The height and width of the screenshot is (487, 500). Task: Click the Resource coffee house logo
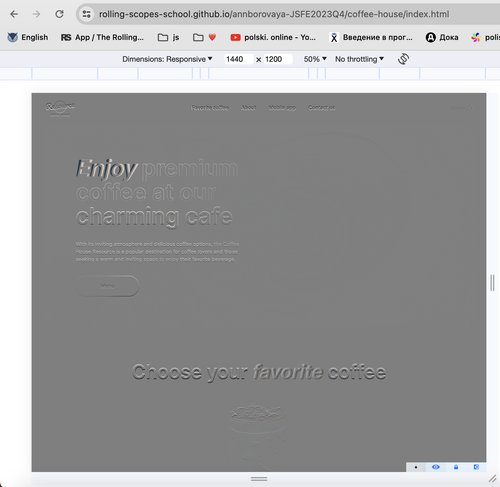pyautogui.click(x=60, y=108)
